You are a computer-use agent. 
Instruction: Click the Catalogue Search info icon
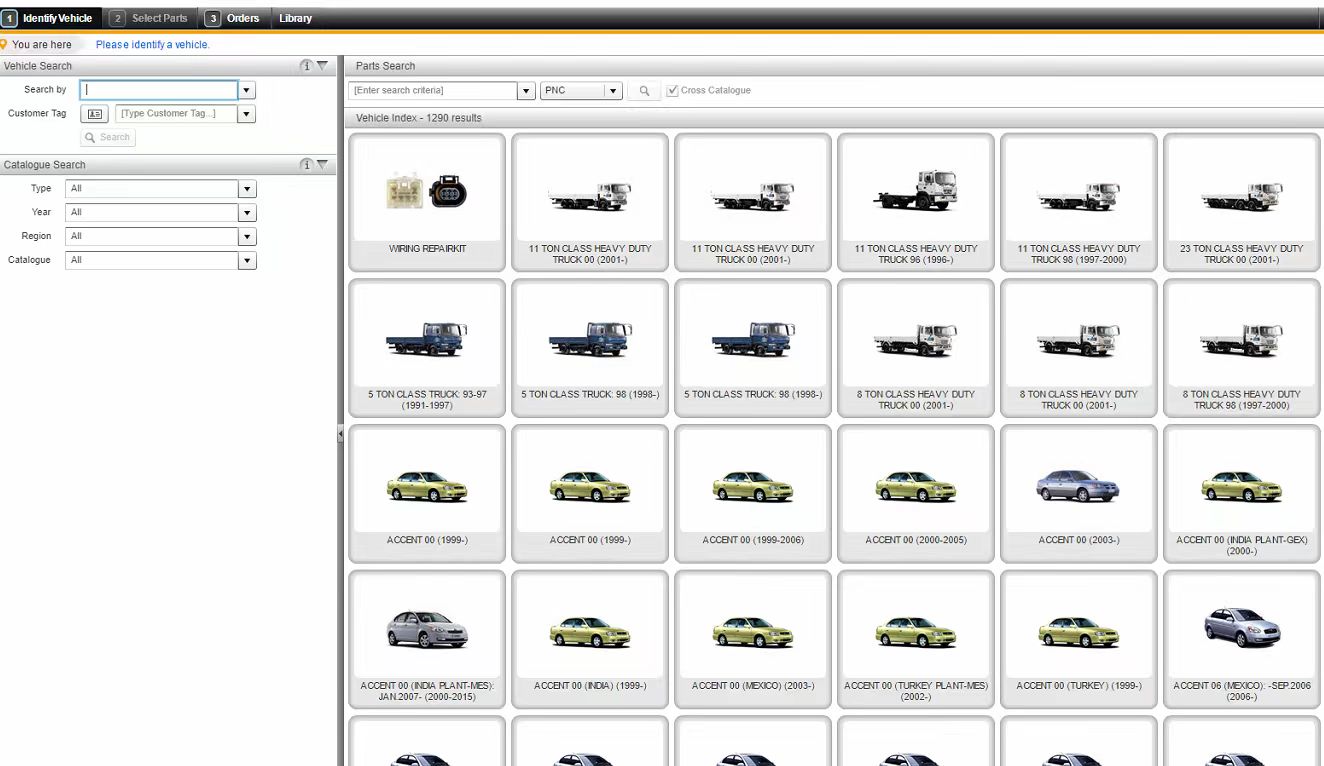click(x=306, y=164)
